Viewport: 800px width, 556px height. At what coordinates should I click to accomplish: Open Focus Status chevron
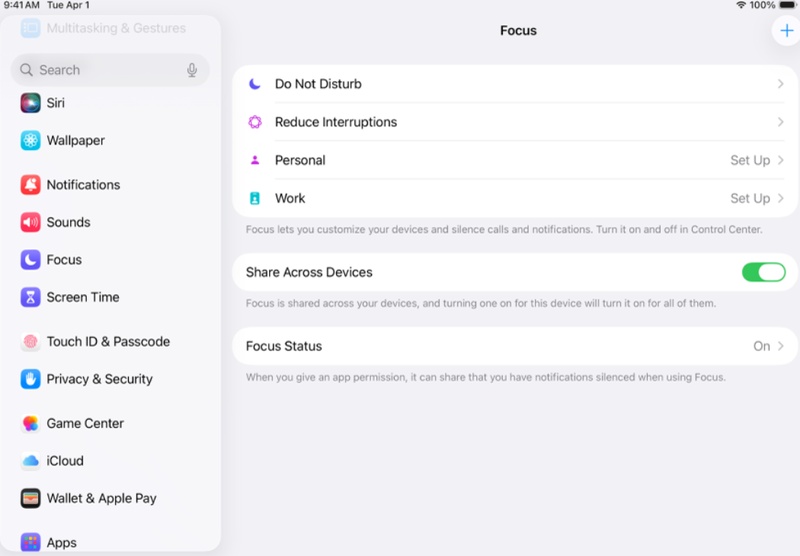click(x=780, y=346)
